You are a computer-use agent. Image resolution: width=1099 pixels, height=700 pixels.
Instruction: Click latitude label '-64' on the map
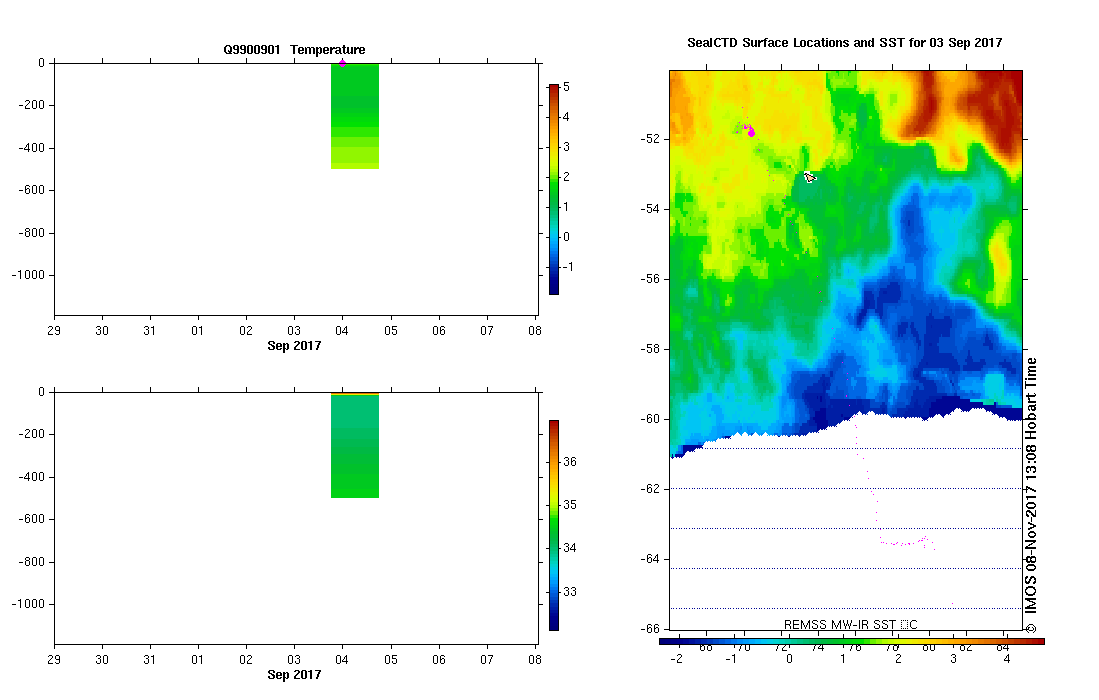click(650, 559)
